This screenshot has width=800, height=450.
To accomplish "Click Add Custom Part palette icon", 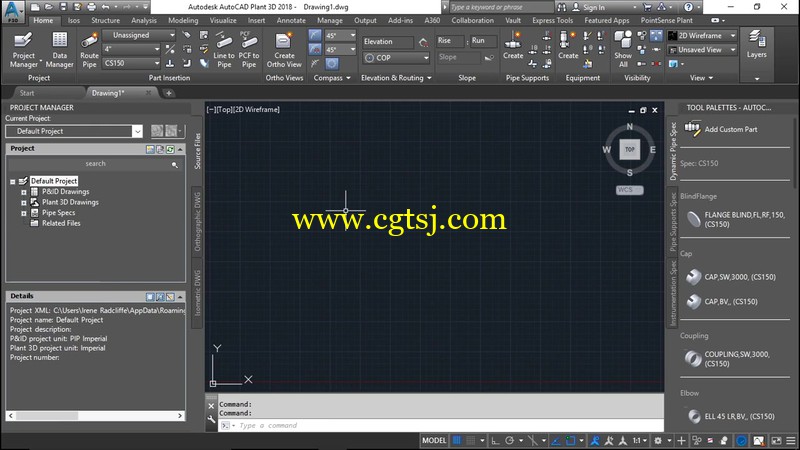I will (692, 129).
